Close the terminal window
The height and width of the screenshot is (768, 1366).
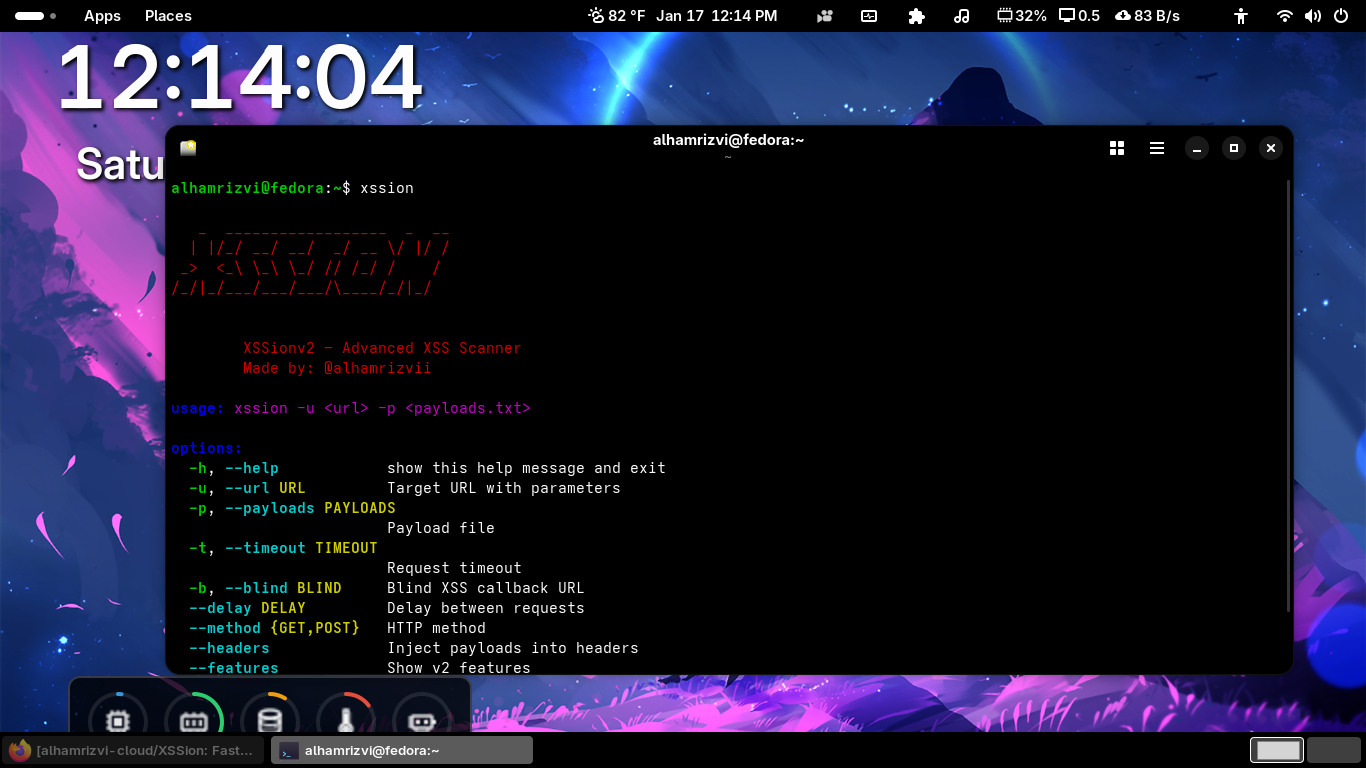[1271, 148]
